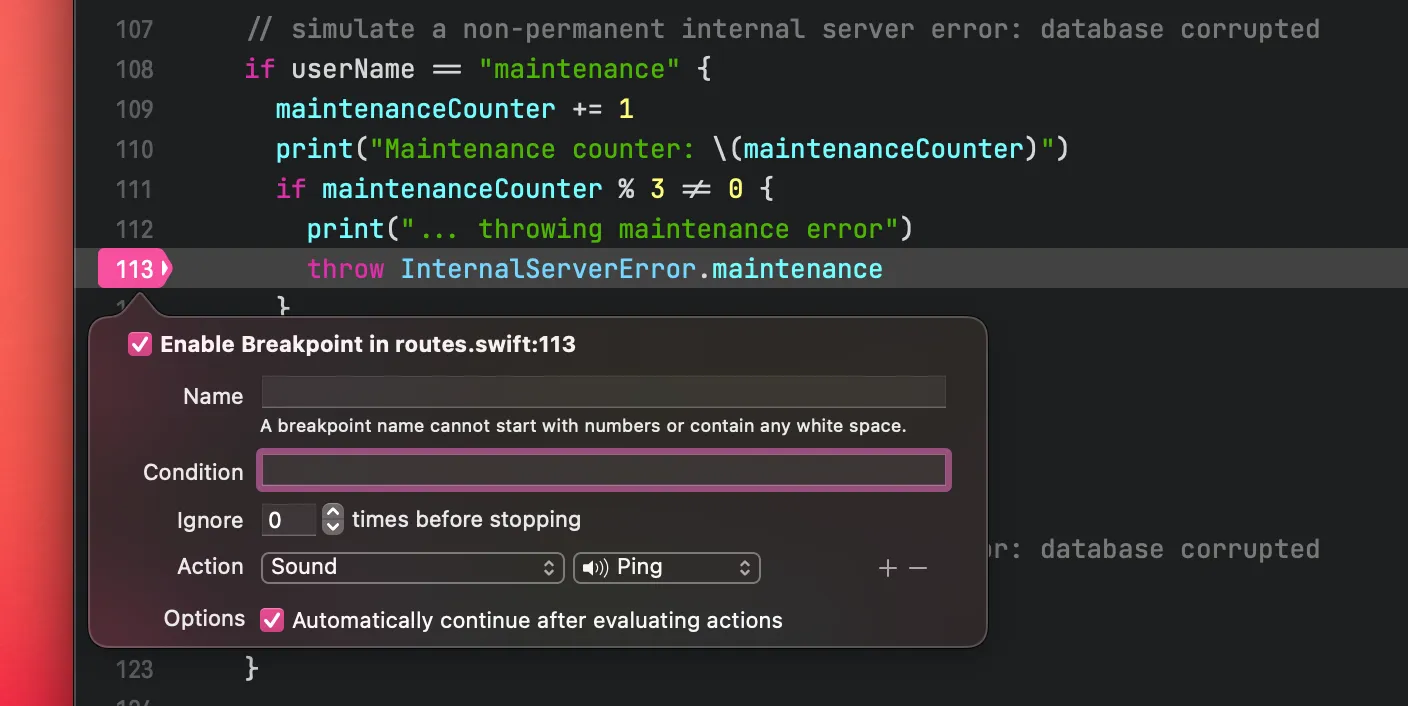
Task: Toggle Automatically continue after evaluating actions
Action: 272,620
